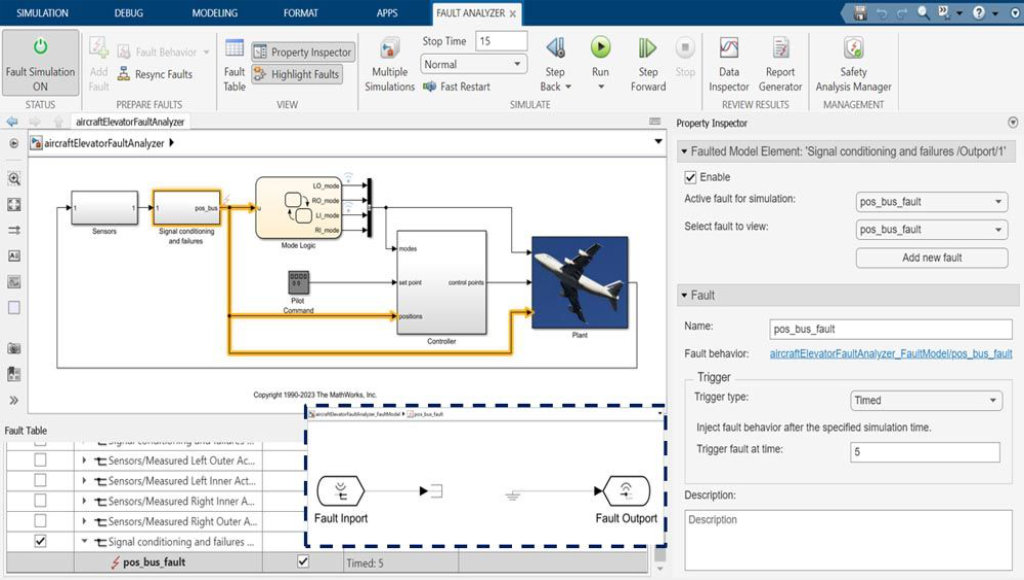Click the Trigger fault at time field

pyautogui.click(x=925, y=452)
